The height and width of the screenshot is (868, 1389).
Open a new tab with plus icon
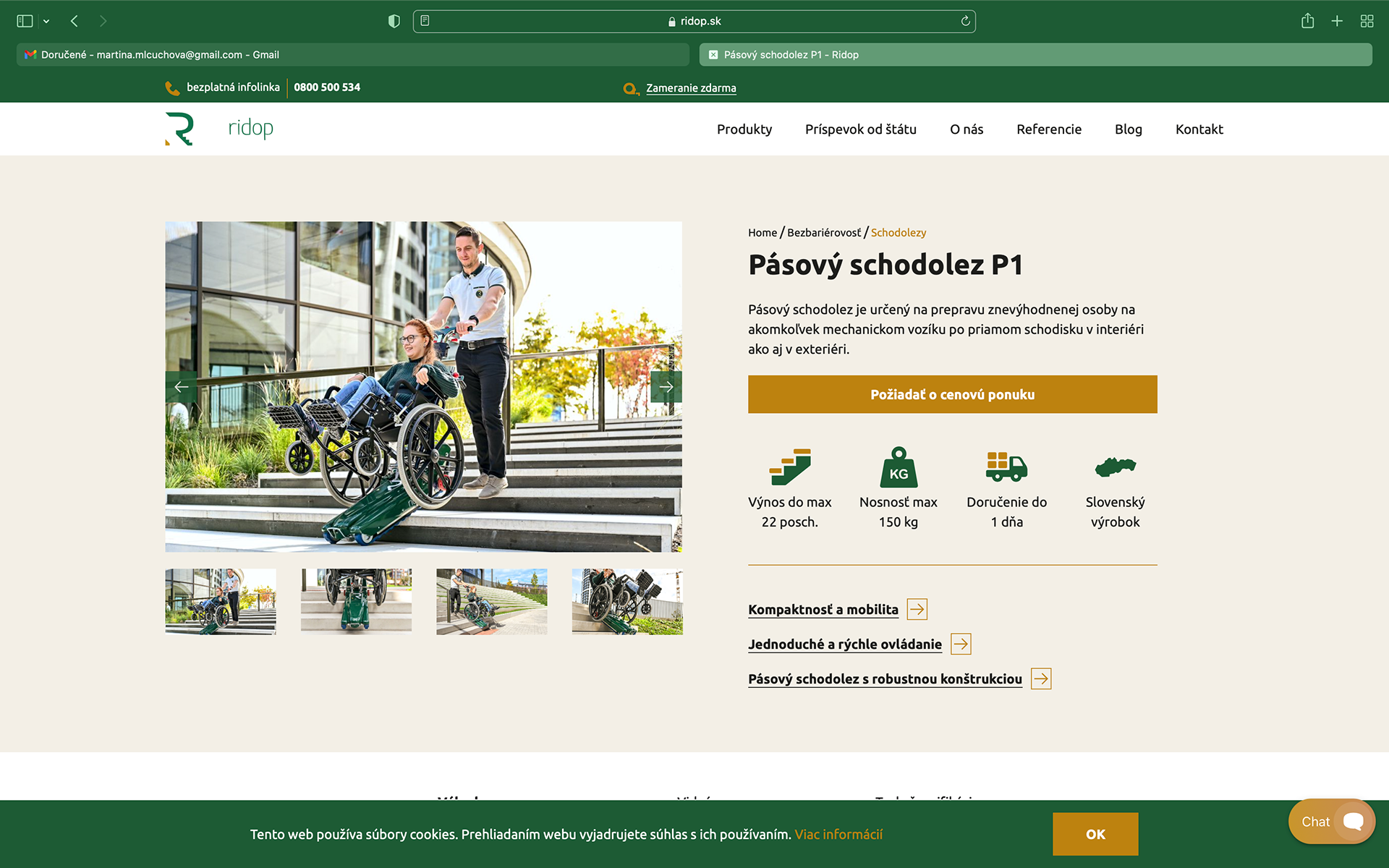[1337, 21]
